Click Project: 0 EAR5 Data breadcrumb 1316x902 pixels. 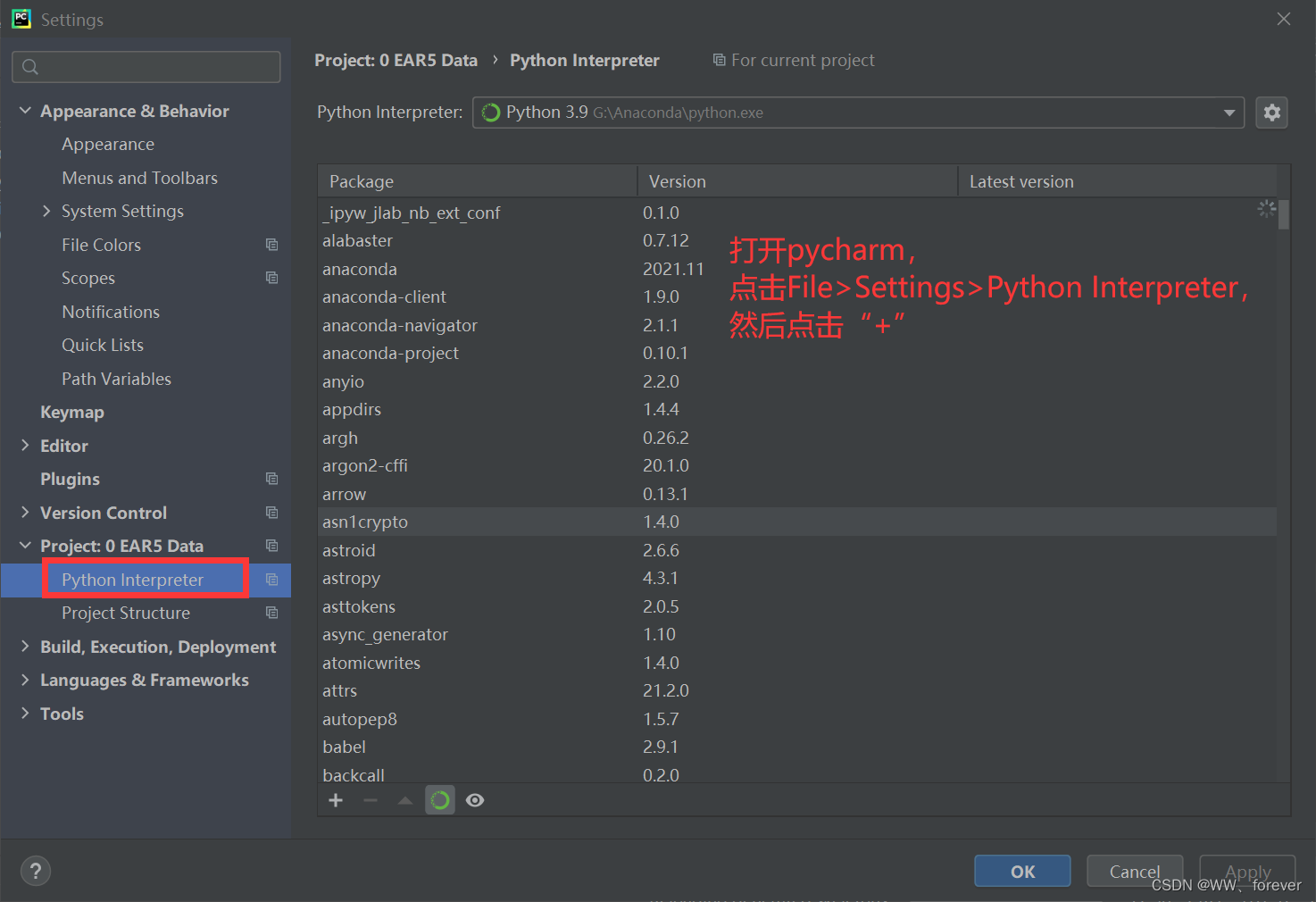[396, 60]
